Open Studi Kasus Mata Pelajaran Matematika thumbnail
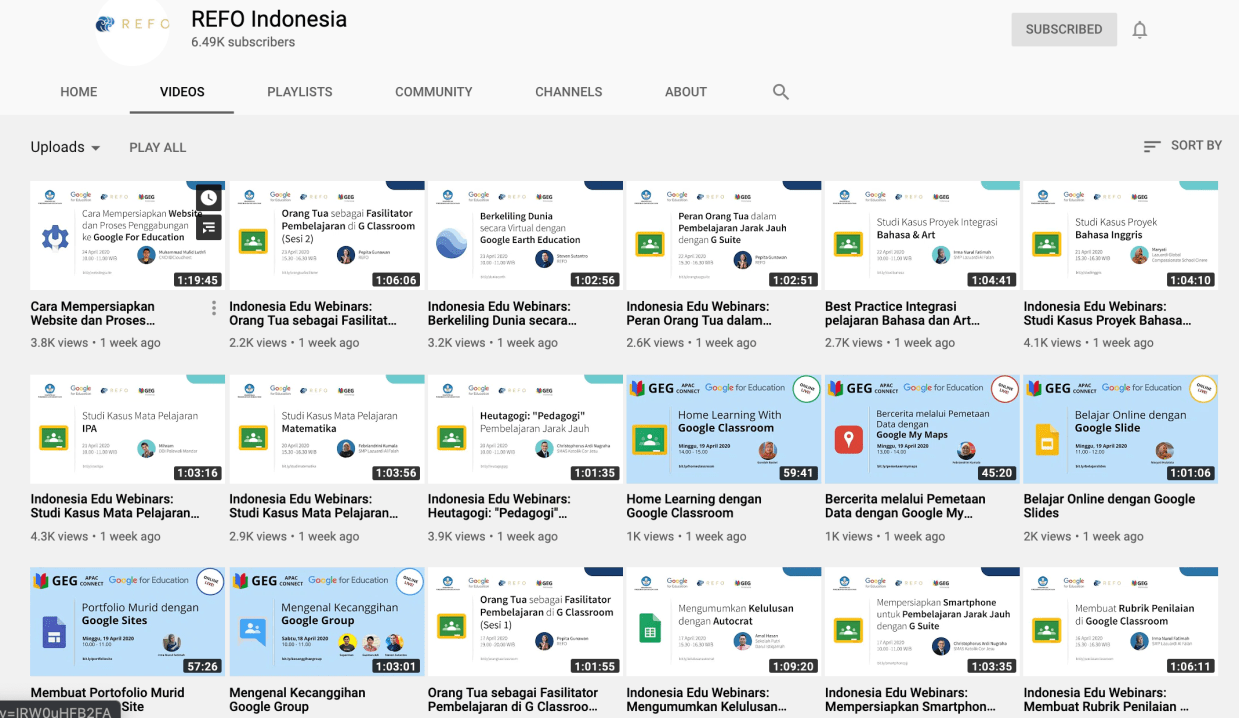1239x718 pixels. (x=327, y=429)
